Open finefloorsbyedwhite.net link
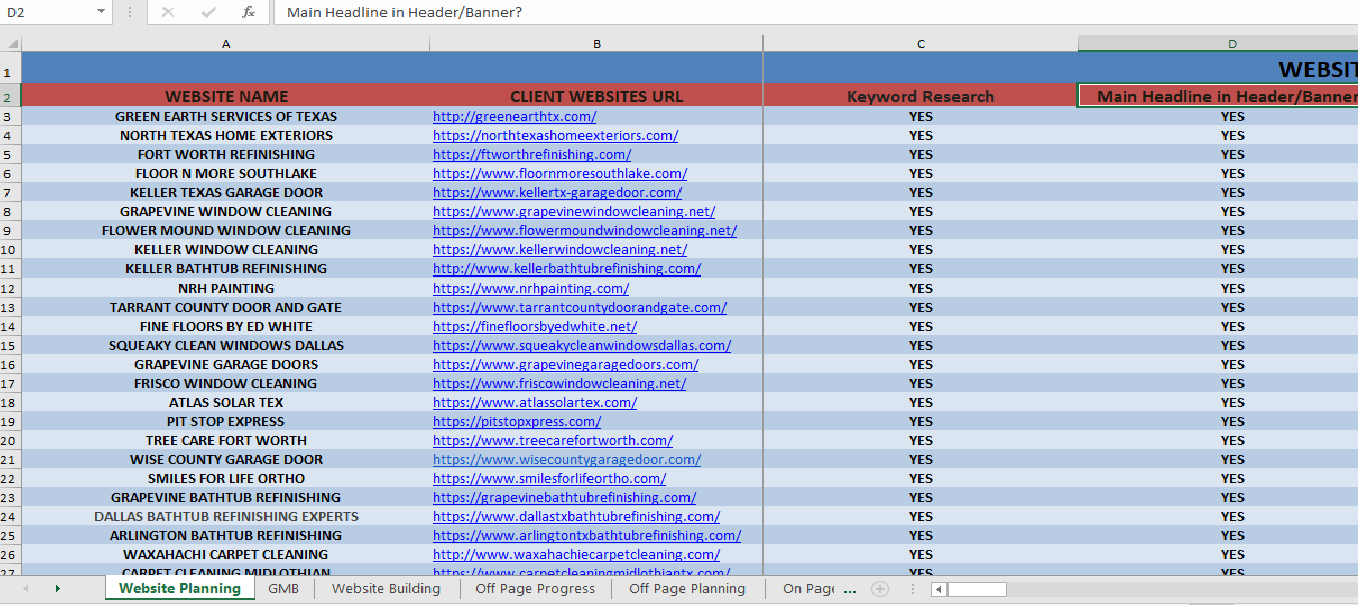 (535, 326)
